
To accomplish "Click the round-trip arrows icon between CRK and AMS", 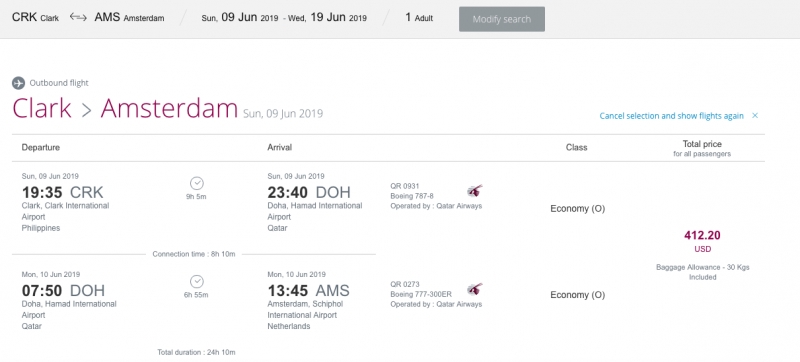I will click(x=78, y=17).
